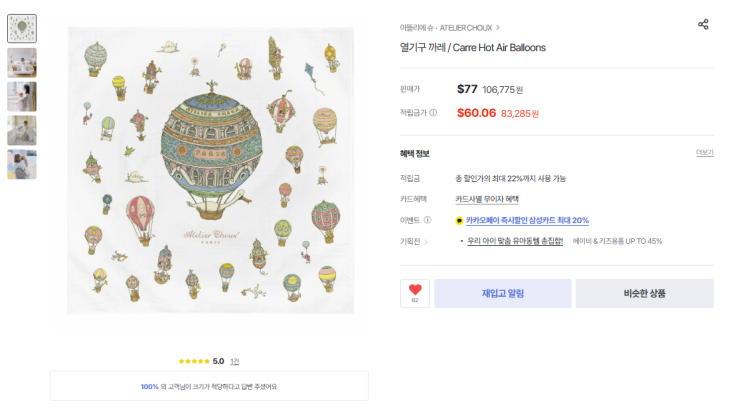Click the share icon
743x417 pixels.
(x=703, y=25)
